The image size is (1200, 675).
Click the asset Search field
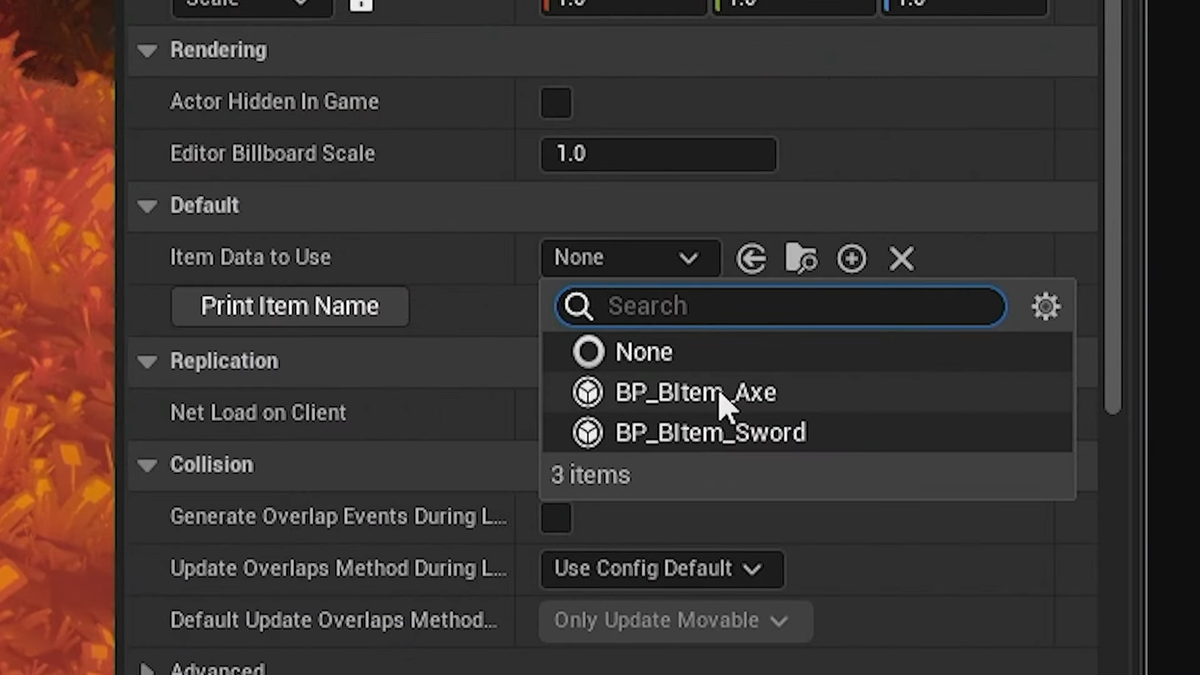[781, 306]
